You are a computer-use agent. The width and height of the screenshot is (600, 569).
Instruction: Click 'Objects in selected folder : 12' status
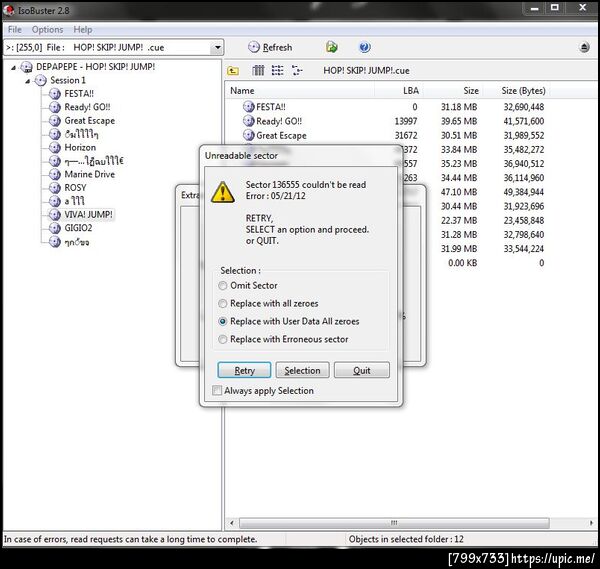click(406, 539)
